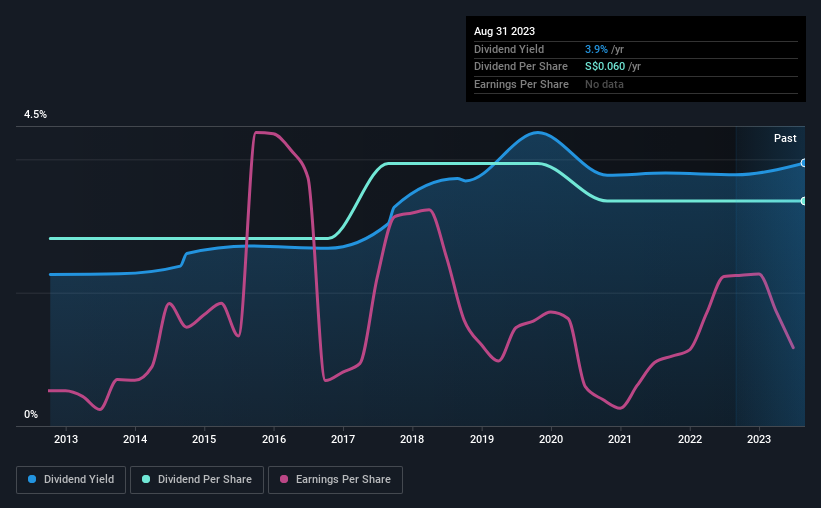Click the S$0.060 Dividend Per Share value
The image size is (821, 508).
coord(605,67)
